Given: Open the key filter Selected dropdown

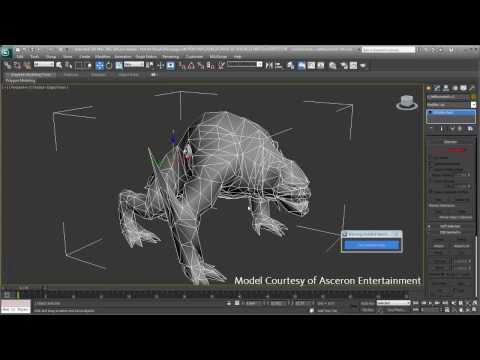Looking at the screenshot, I should (x=393, y=303).
